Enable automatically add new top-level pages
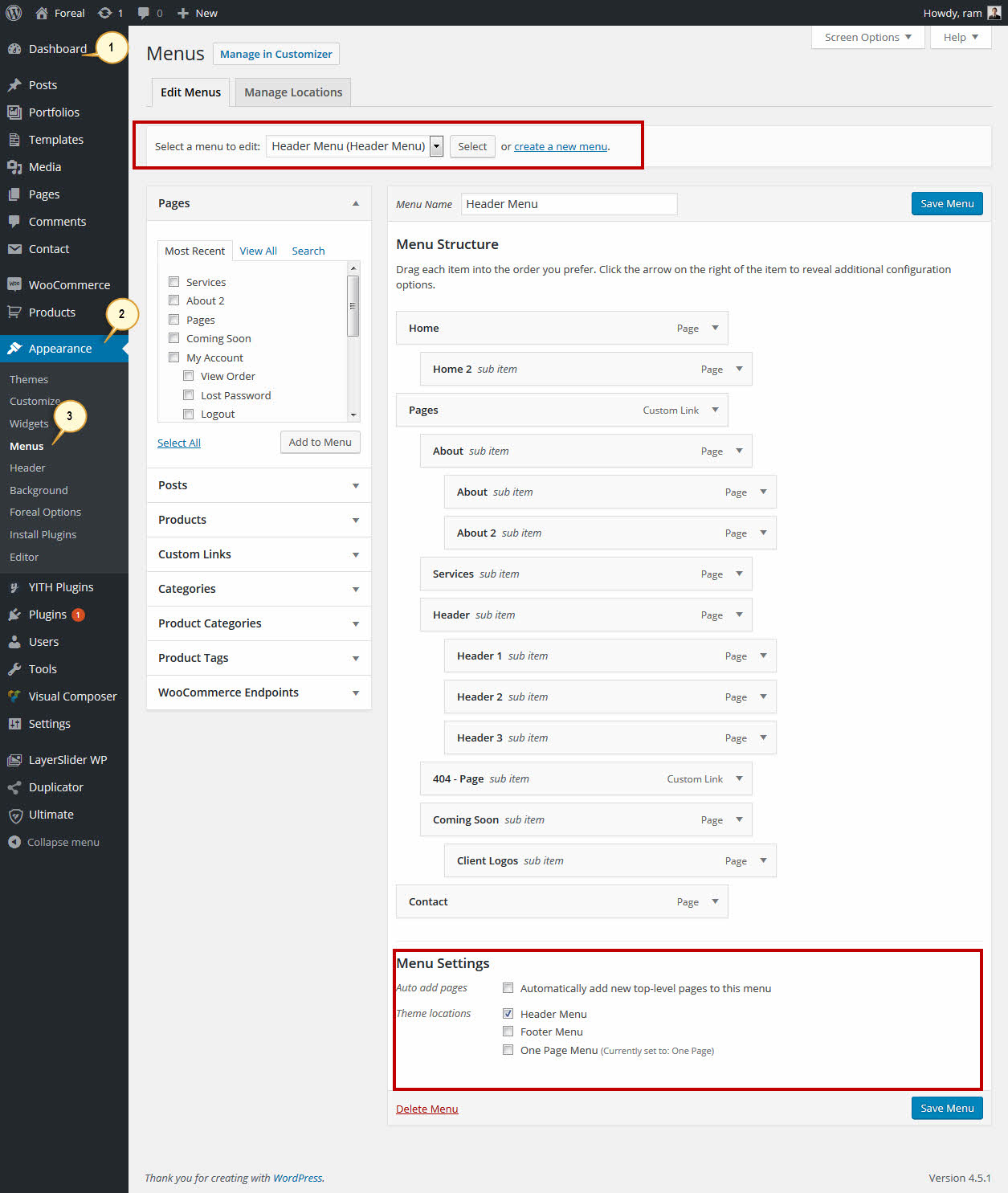 click(x=508, y=988)
